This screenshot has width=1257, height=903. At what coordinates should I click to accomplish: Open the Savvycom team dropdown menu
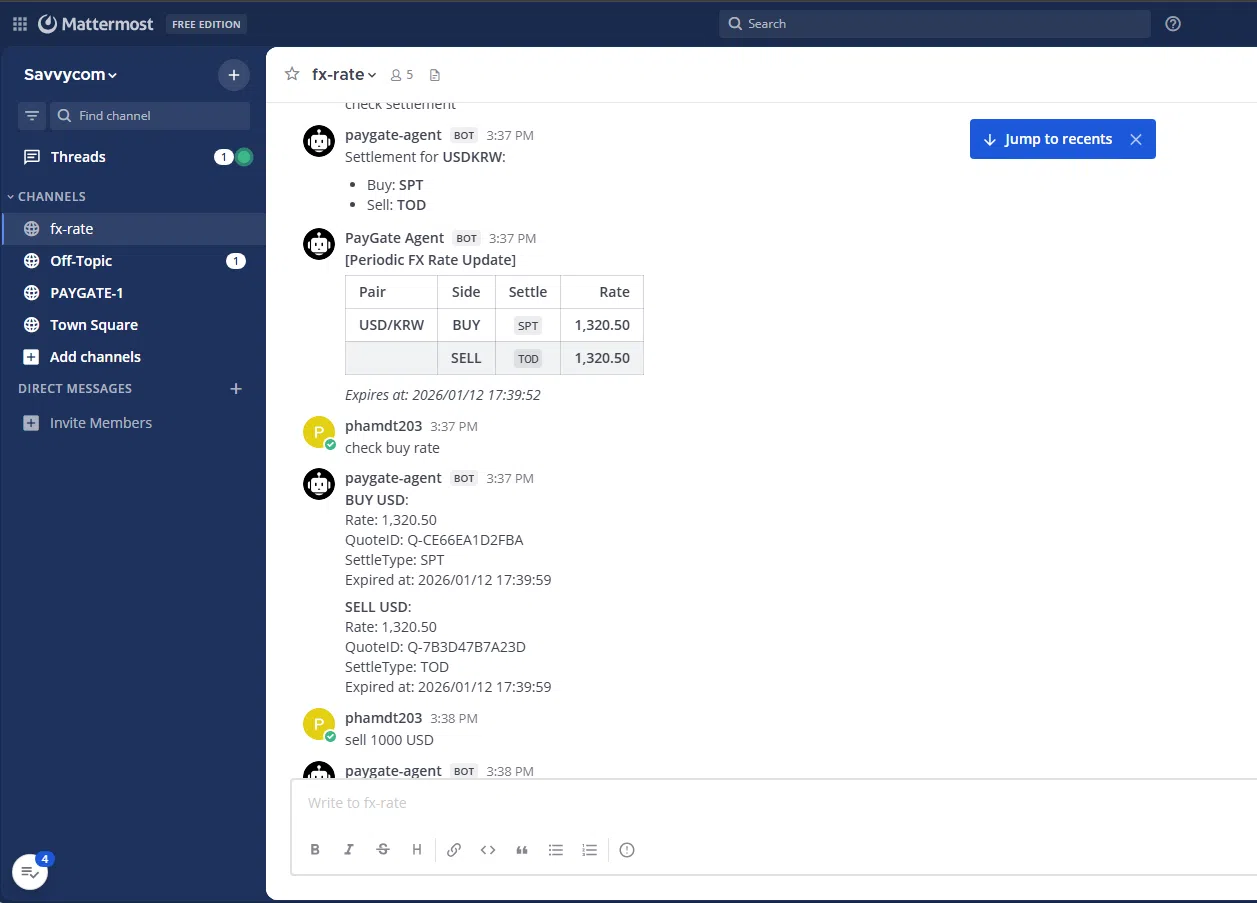71,75
